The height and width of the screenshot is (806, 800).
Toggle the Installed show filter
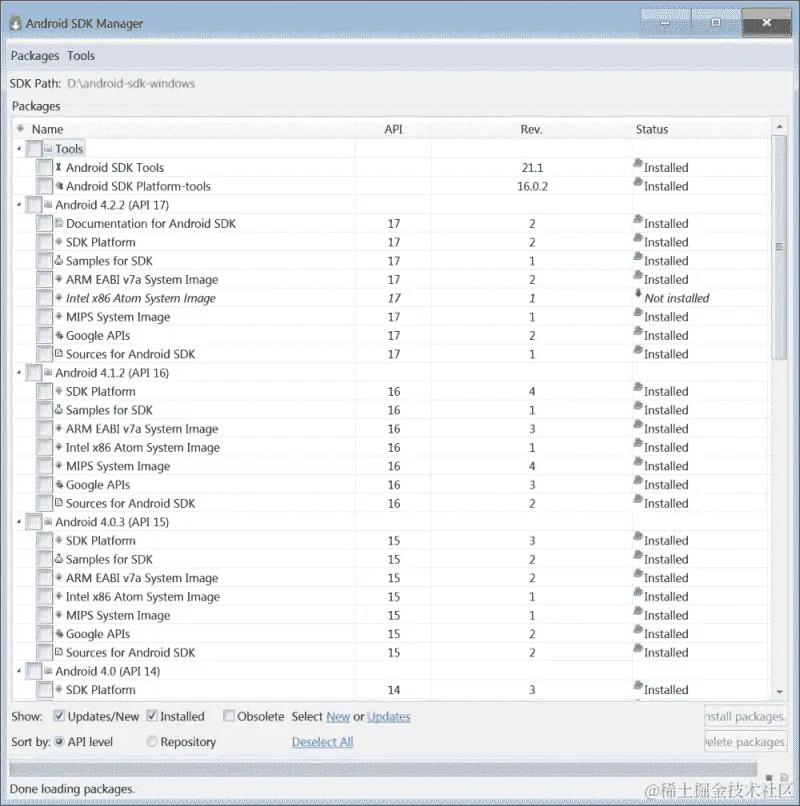tap(152, 716)
